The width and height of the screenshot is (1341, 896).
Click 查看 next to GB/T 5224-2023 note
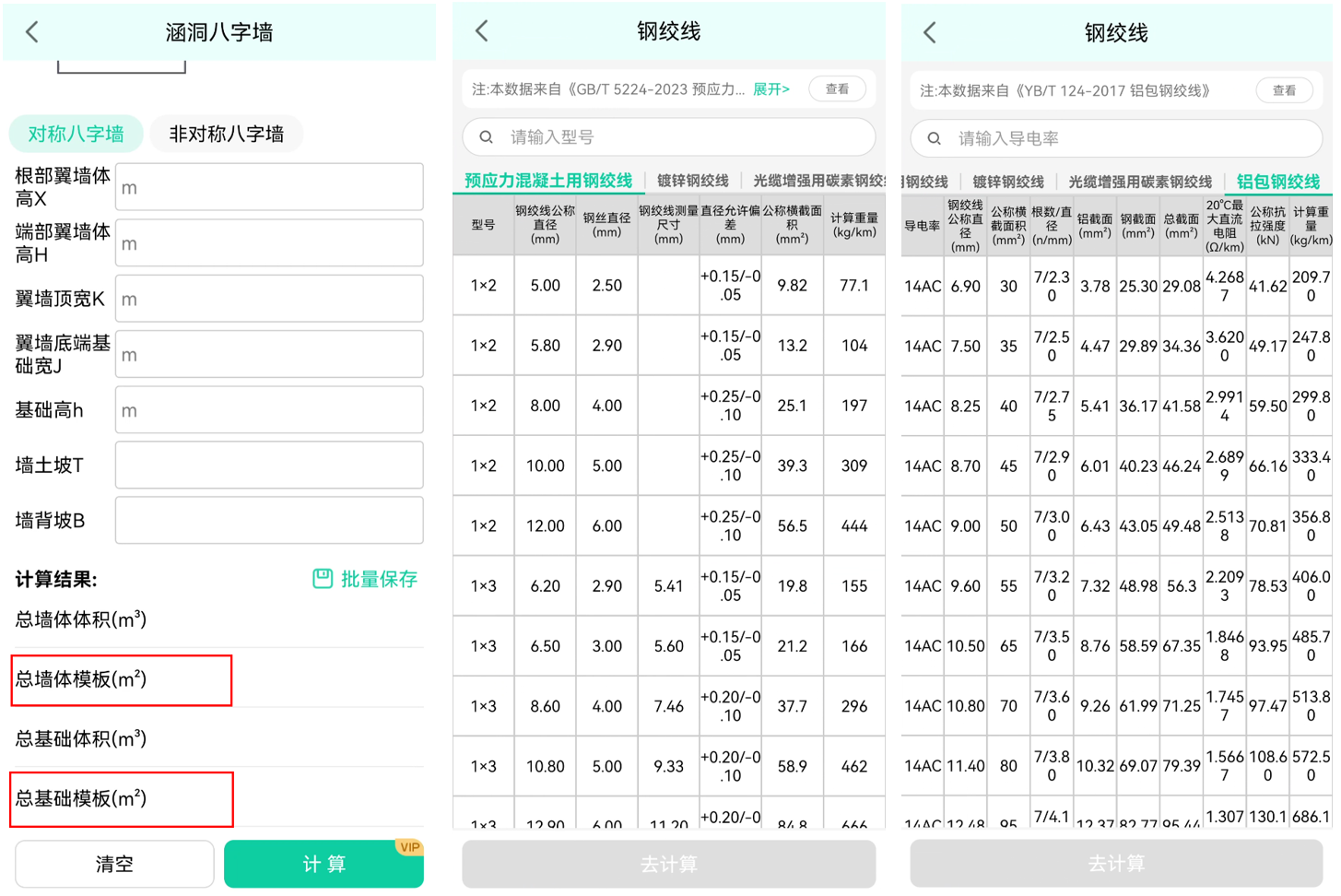pyautogui.click(x=837, y=89)
